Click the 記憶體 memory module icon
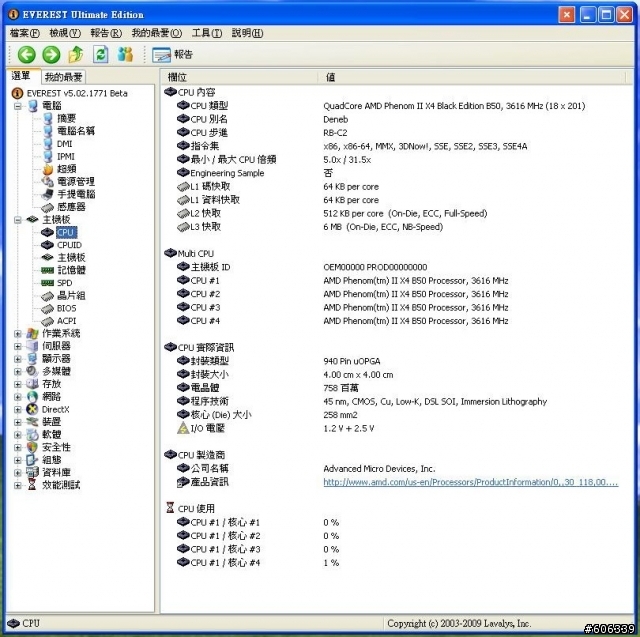 [x=48, y=270]
